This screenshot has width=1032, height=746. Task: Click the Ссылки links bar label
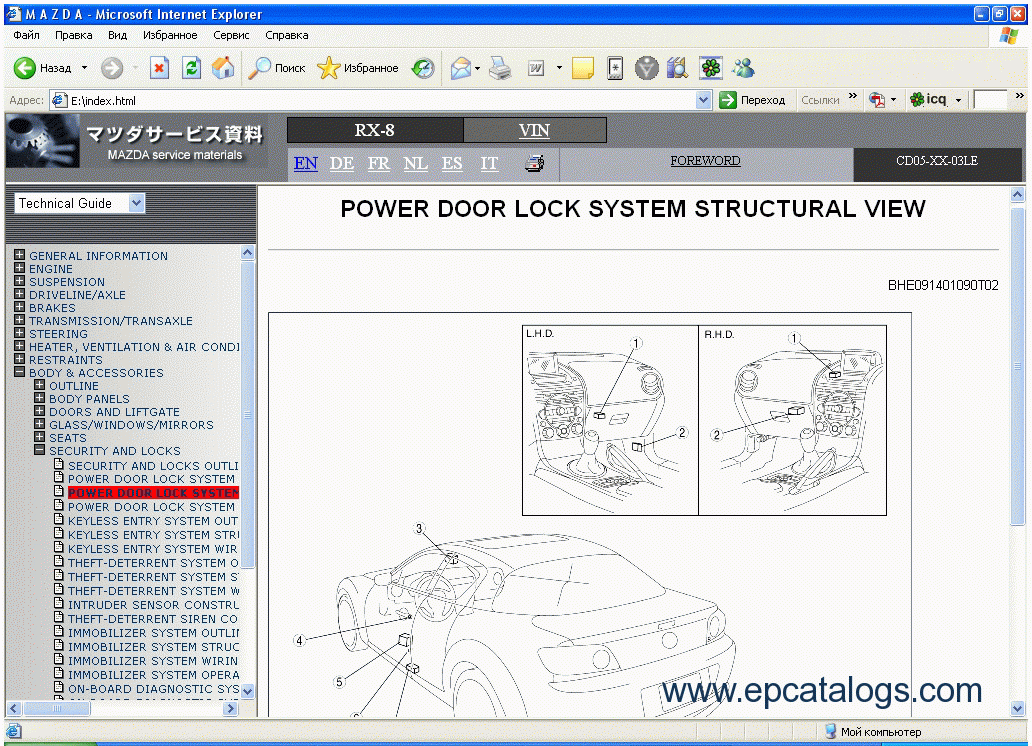tap(820, 100)
